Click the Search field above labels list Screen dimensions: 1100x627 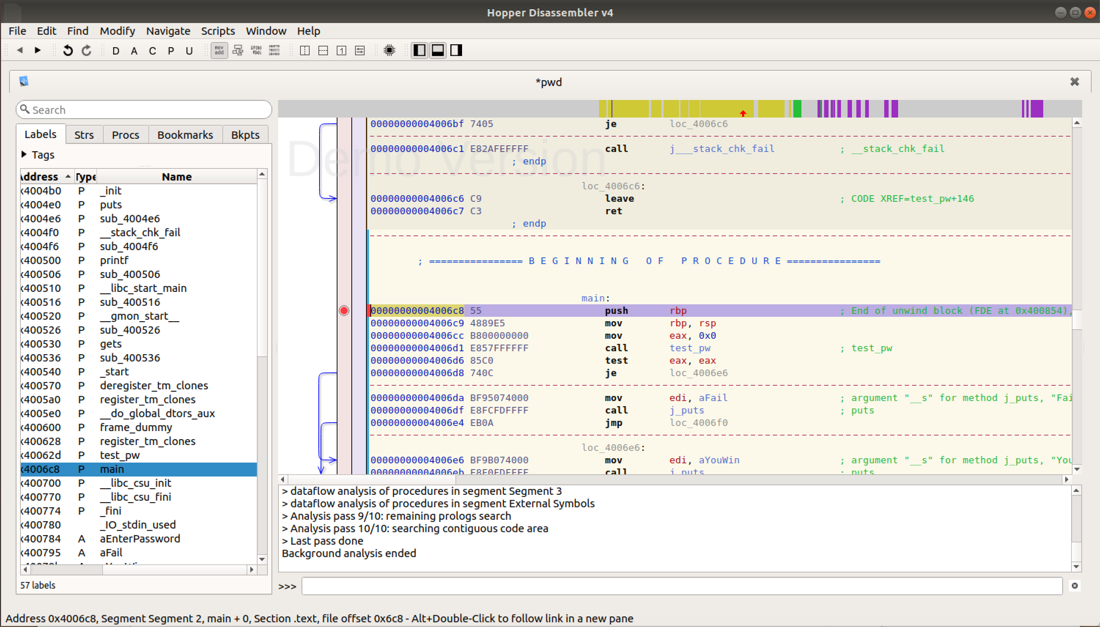(x=144, y=110)
